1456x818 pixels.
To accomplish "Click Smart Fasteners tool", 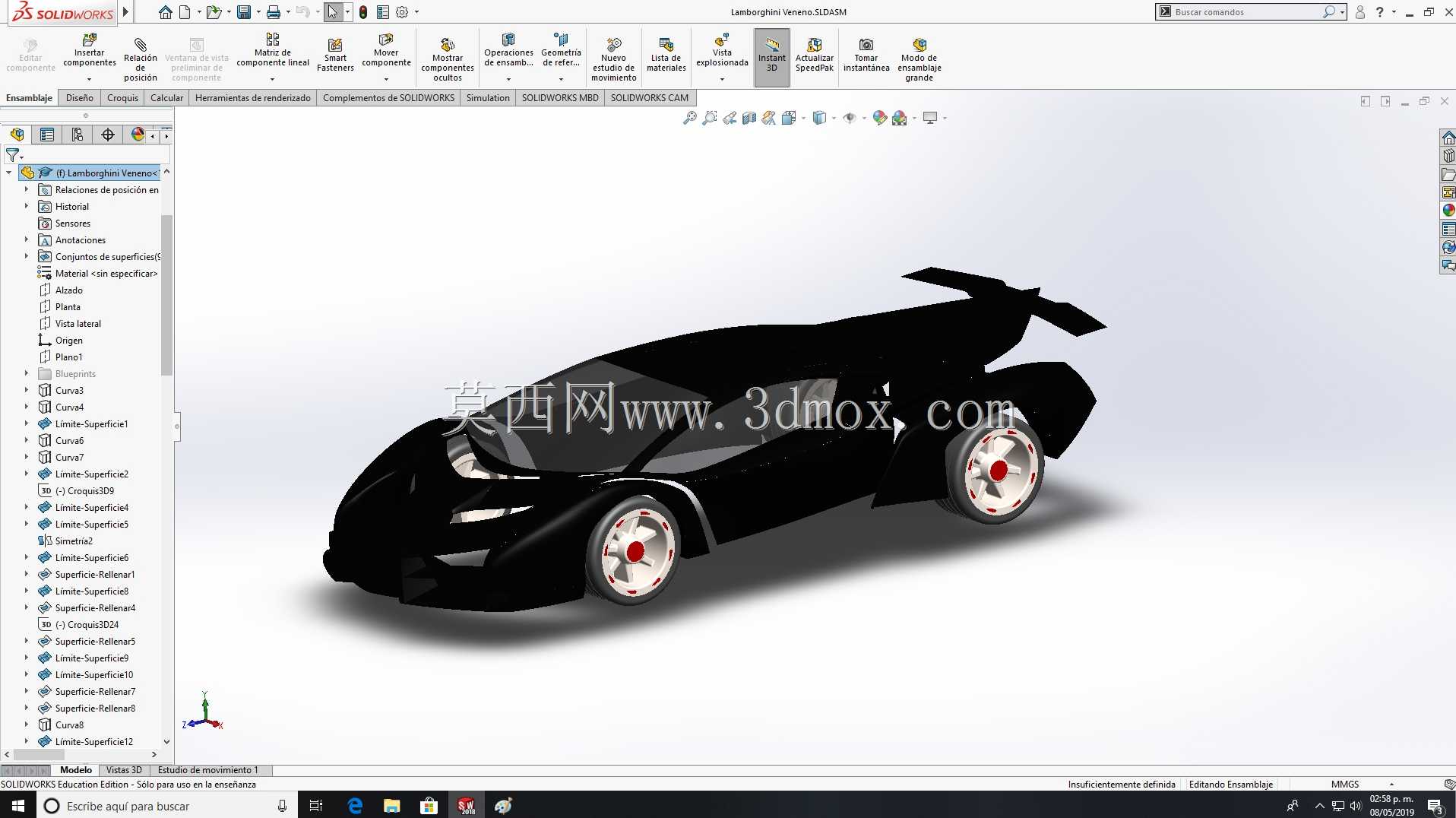I will pos(335,56).
